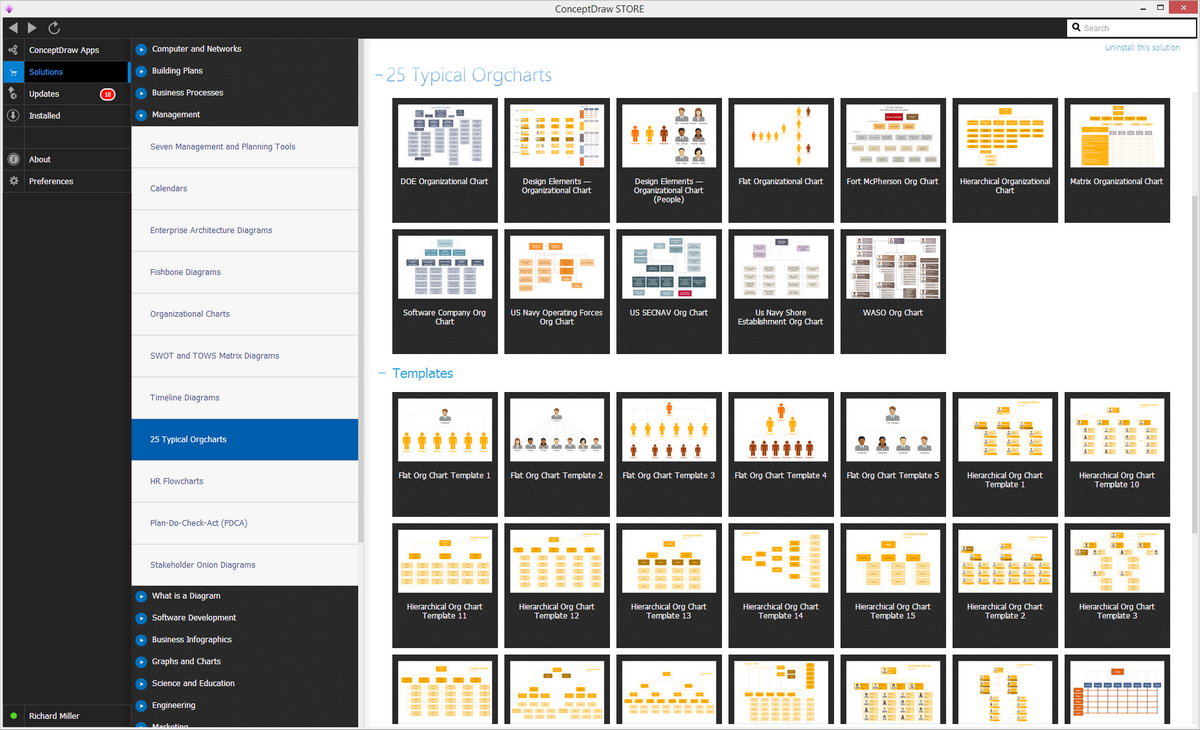Image resolution: width=1200 pixels, height=730 pixels.
Task: Open Design Elements Organizational Chart (People)
Action: click(669, 160)
